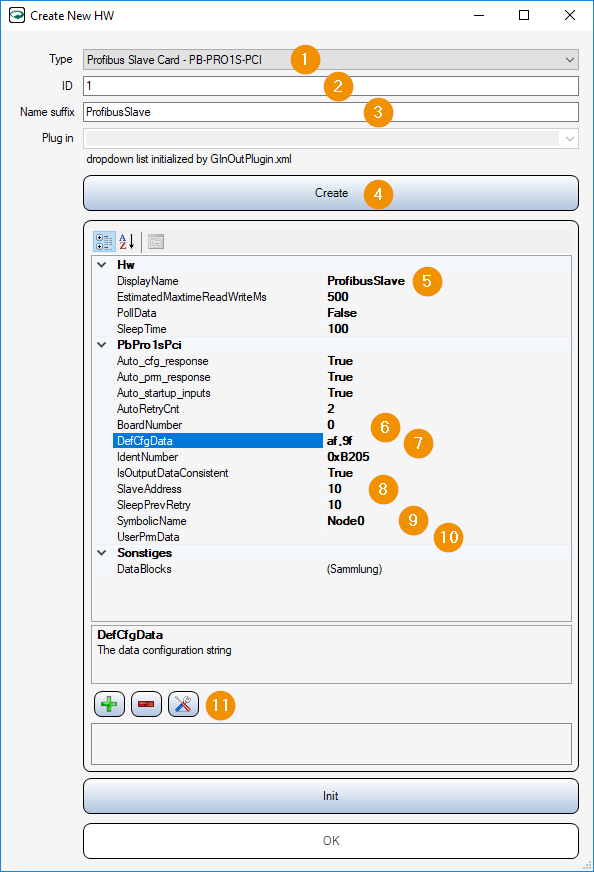Click the value 500 for EstimatedMaxtimeReadWriteMs
Image resolution: width=594 pixels, height=872 pixels.
point(338,297)
